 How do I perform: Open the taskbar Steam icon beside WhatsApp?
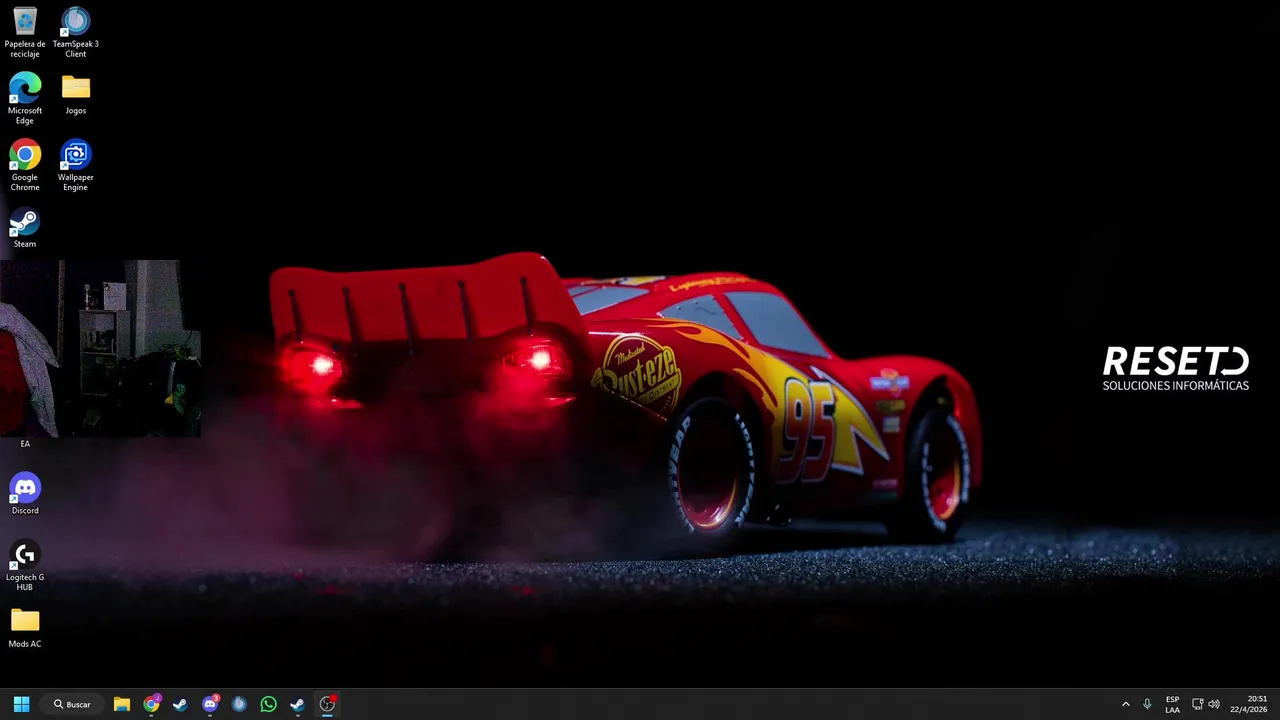[x=297, y=704]
